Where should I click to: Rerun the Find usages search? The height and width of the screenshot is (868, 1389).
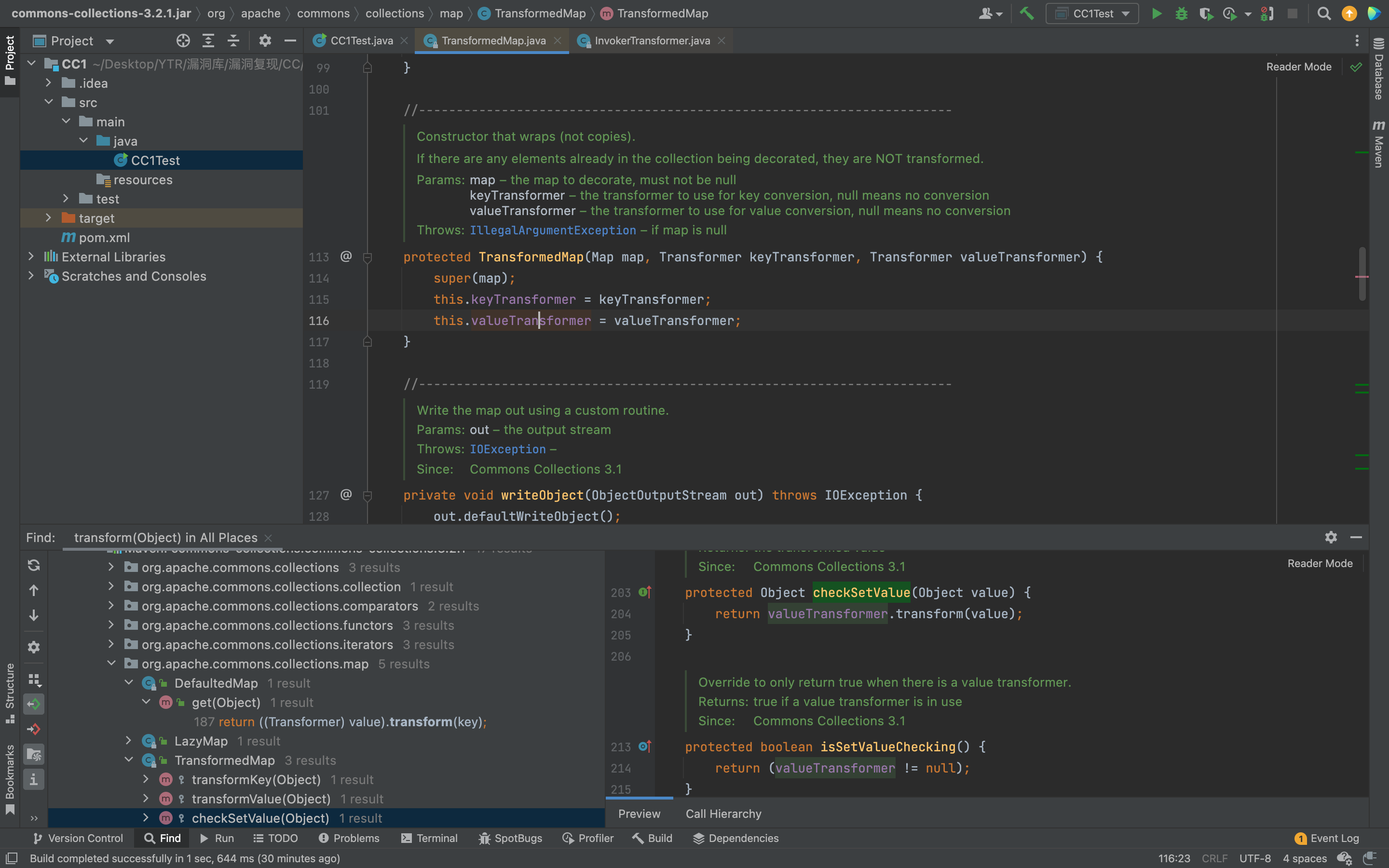34,565
